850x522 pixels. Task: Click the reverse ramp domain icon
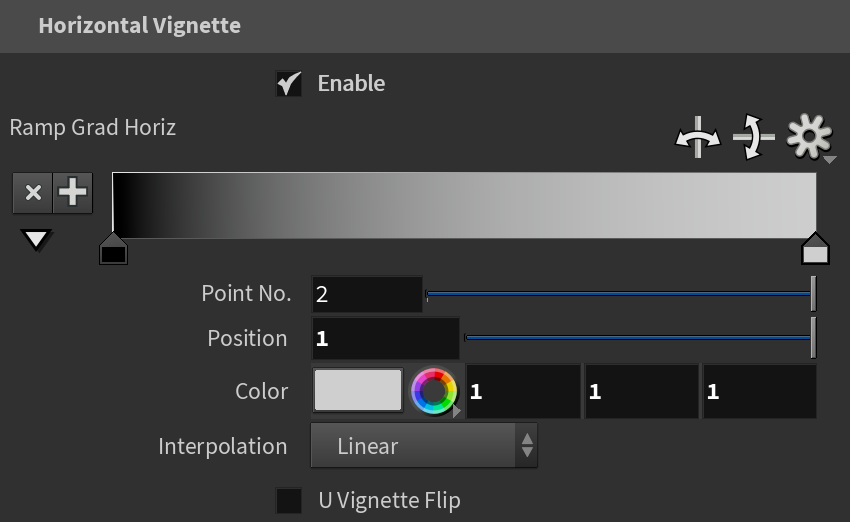point(698,137)
